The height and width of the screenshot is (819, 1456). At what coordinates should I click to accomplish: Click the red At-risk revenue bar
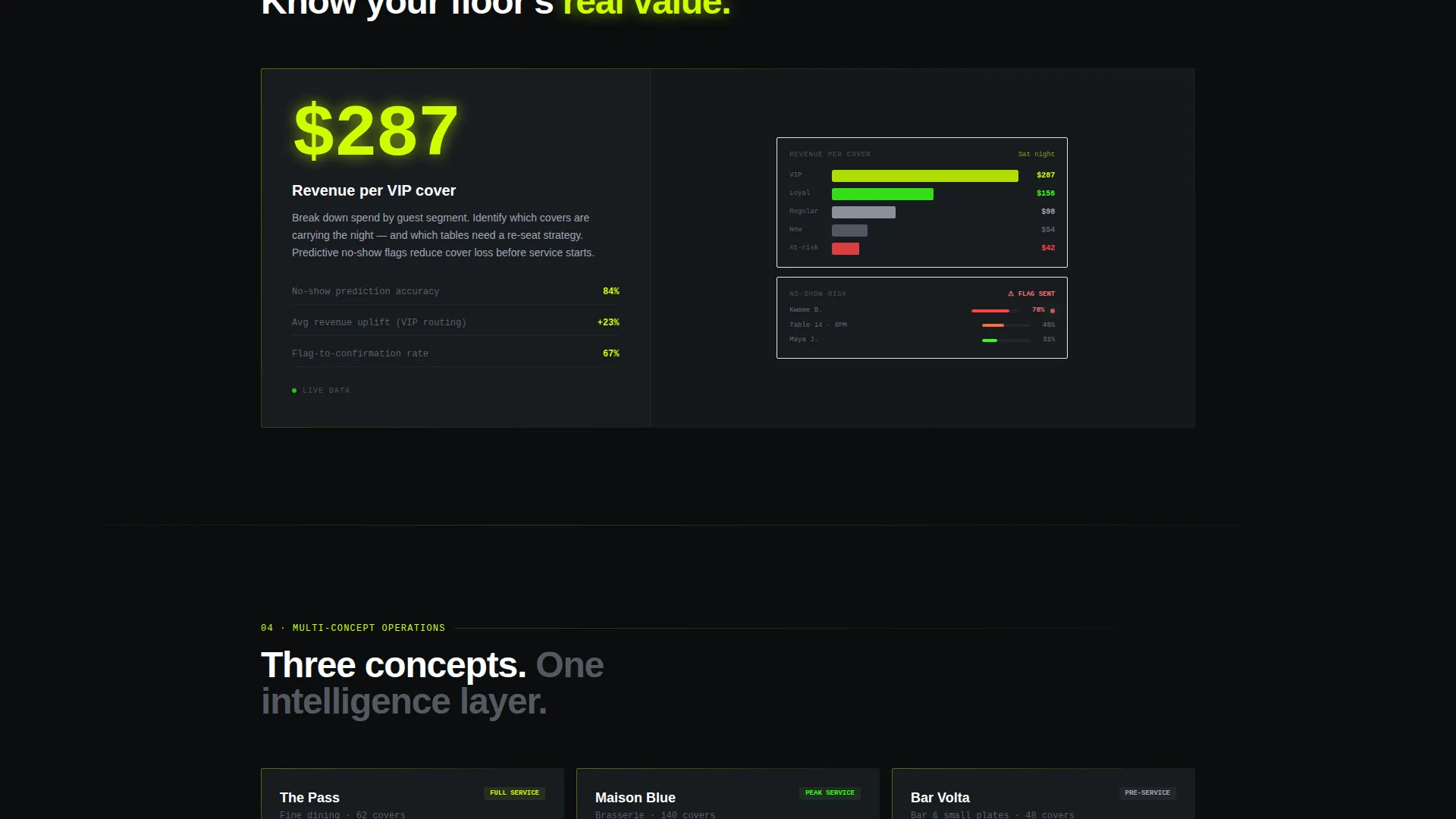tap(845, 249)
